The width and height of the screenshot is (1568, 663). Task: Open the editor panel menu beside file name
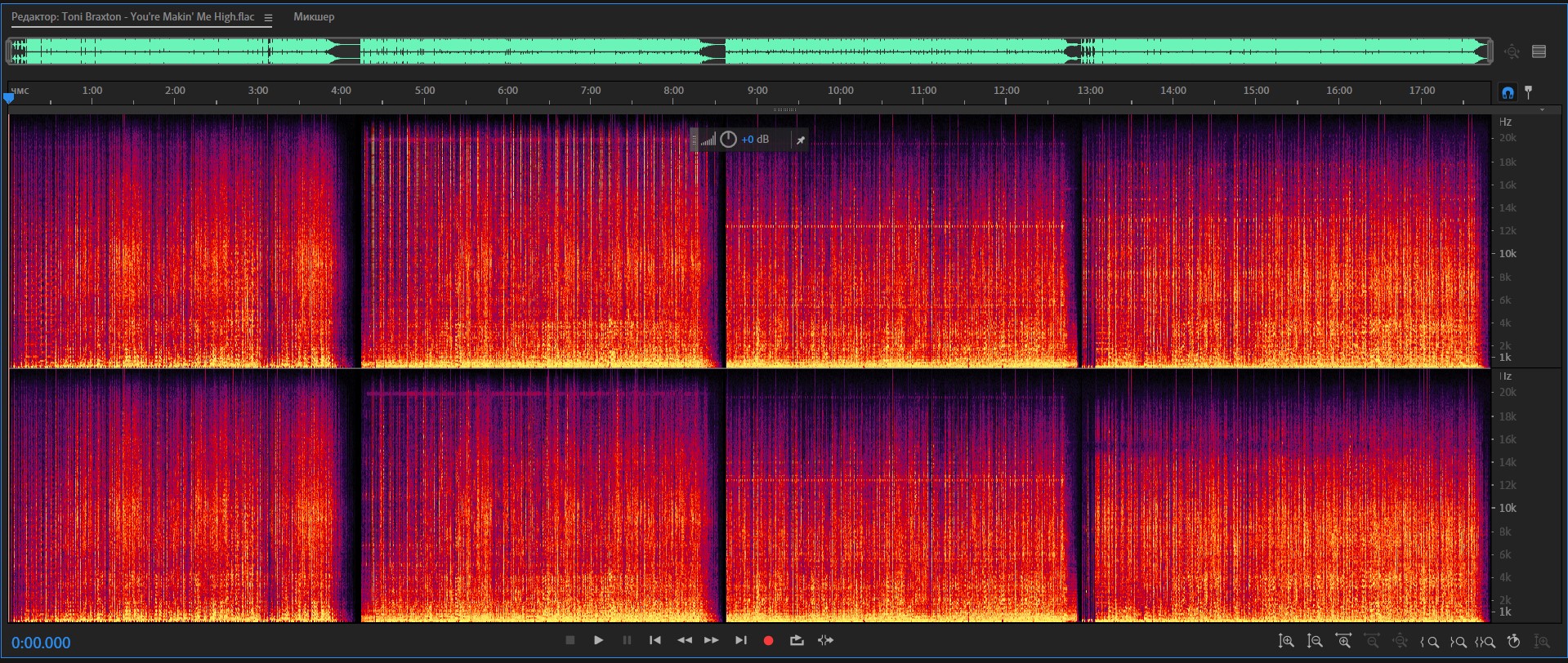tap(268, 17)
